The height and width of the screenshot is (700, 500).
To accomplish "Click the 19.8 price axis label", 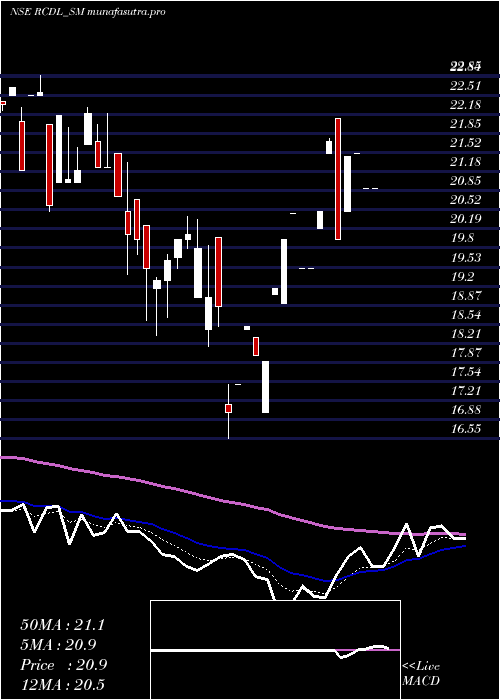I will click(x=462, y=238).
